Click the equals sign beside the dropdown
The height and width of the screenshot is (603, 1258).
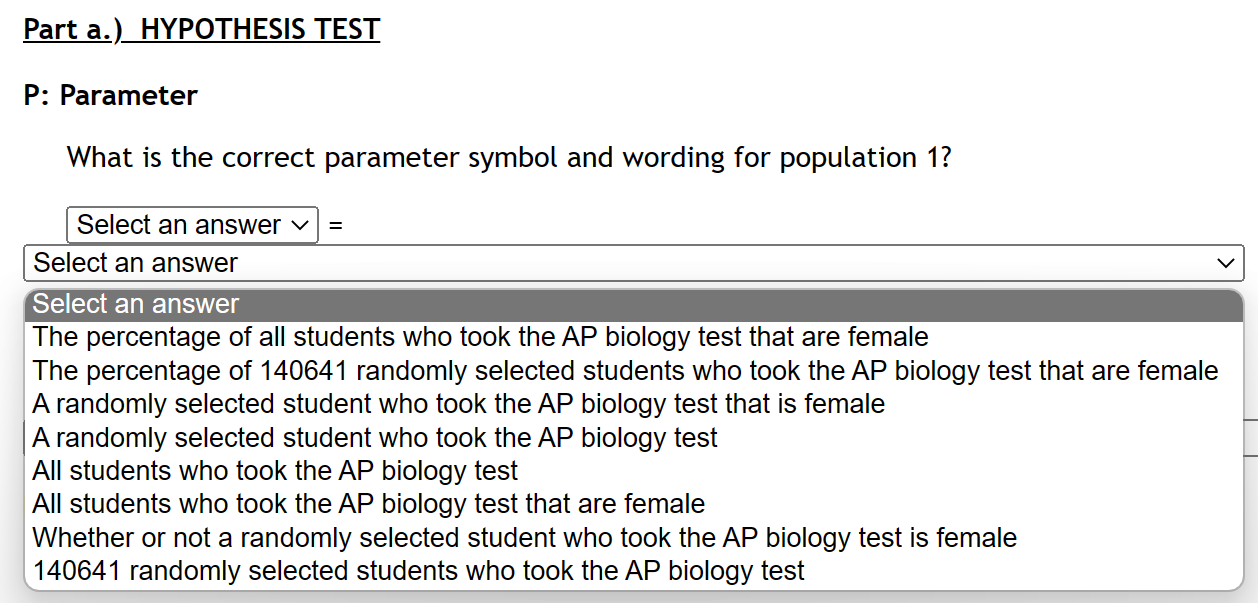(333, 227)
